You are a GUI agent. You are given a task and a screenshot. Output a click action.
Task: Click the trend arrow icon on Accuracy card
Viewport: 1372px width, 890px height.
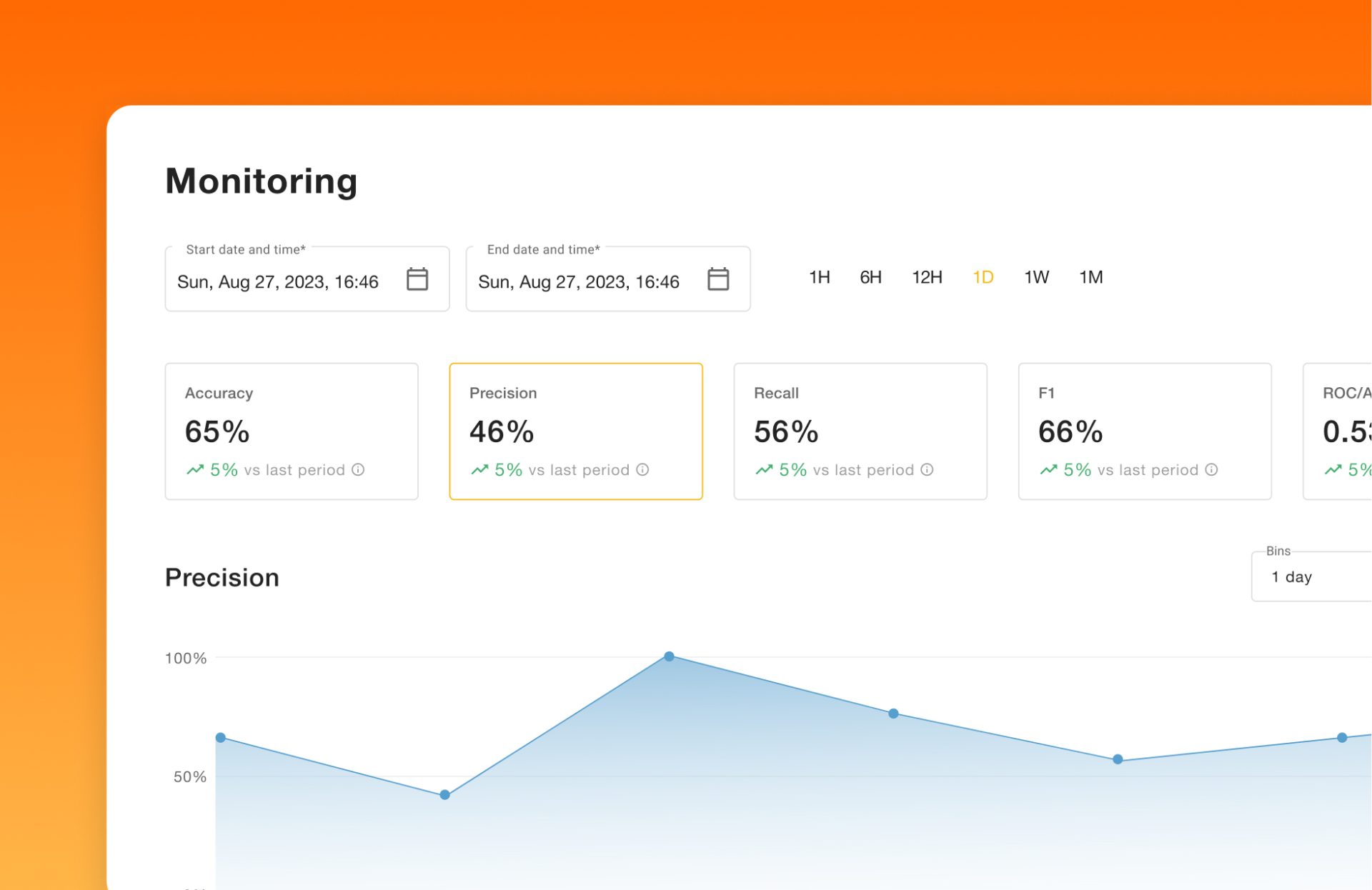point(195,469)
